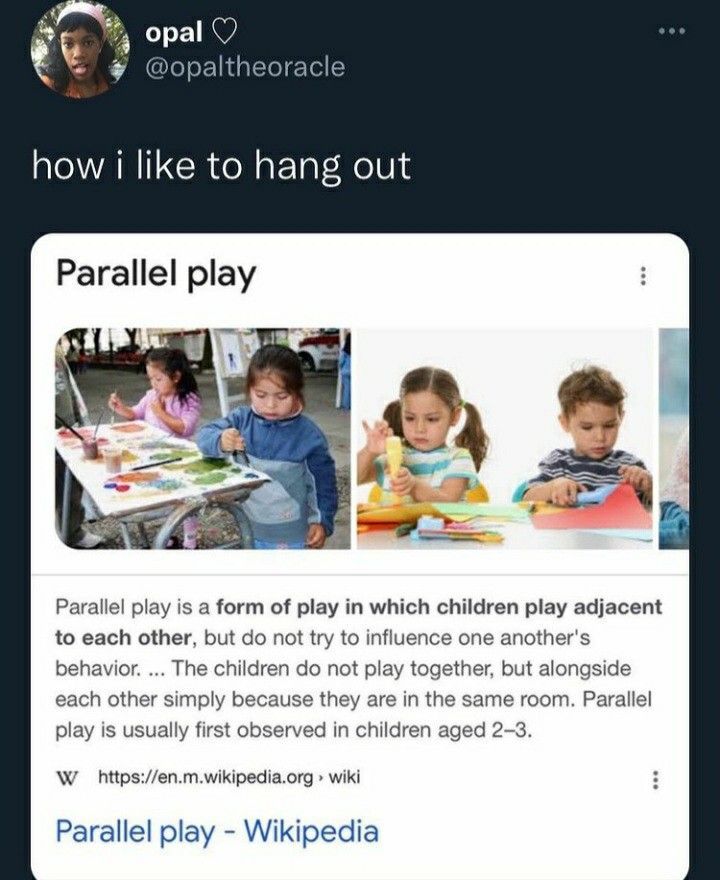
Task: Open the photo of kids with colored paper
Action: click(505, 438)
